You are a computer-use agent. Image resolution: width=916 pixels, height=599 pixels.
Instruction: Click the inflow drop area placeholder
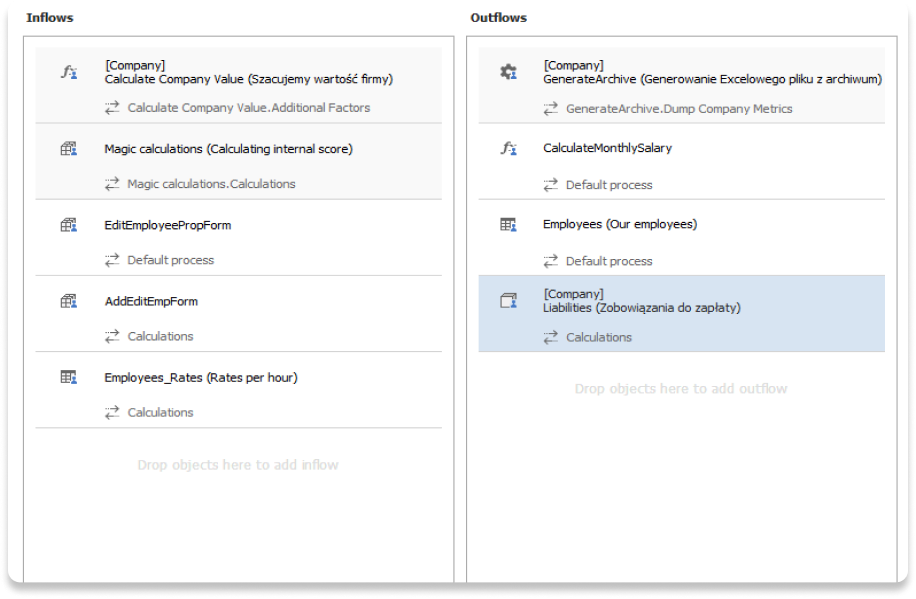238,465
